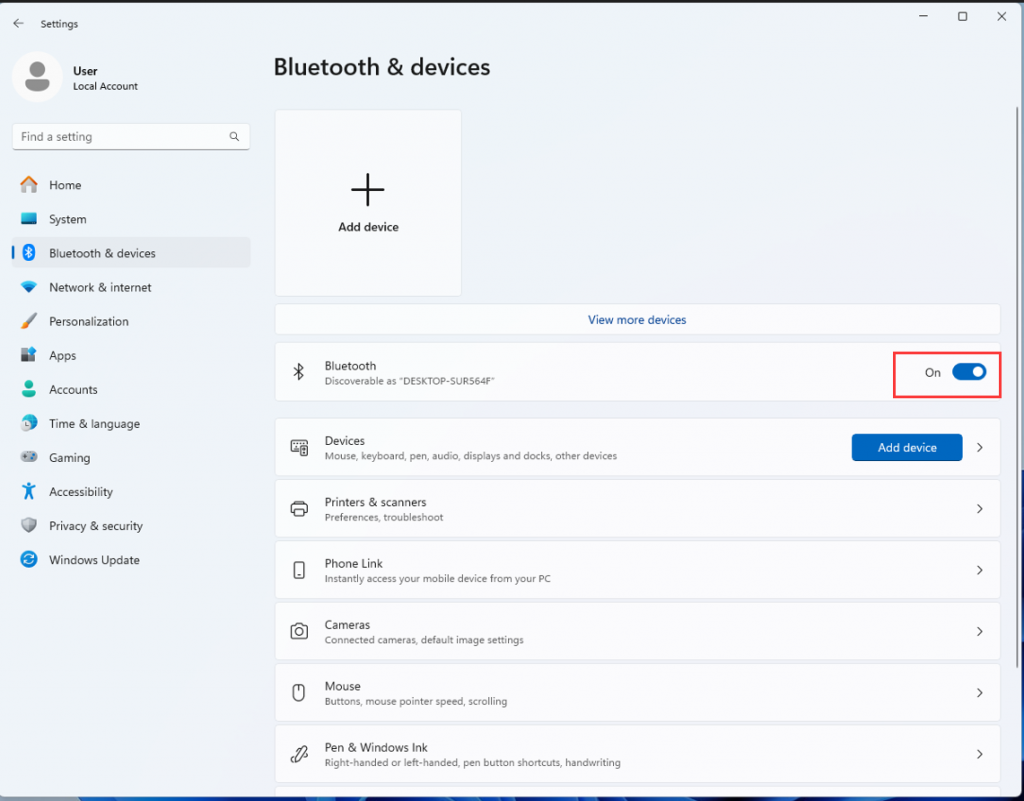Click Instantly access your mobile device text
Screen dimensions: 1024x801
click(438, 578)
